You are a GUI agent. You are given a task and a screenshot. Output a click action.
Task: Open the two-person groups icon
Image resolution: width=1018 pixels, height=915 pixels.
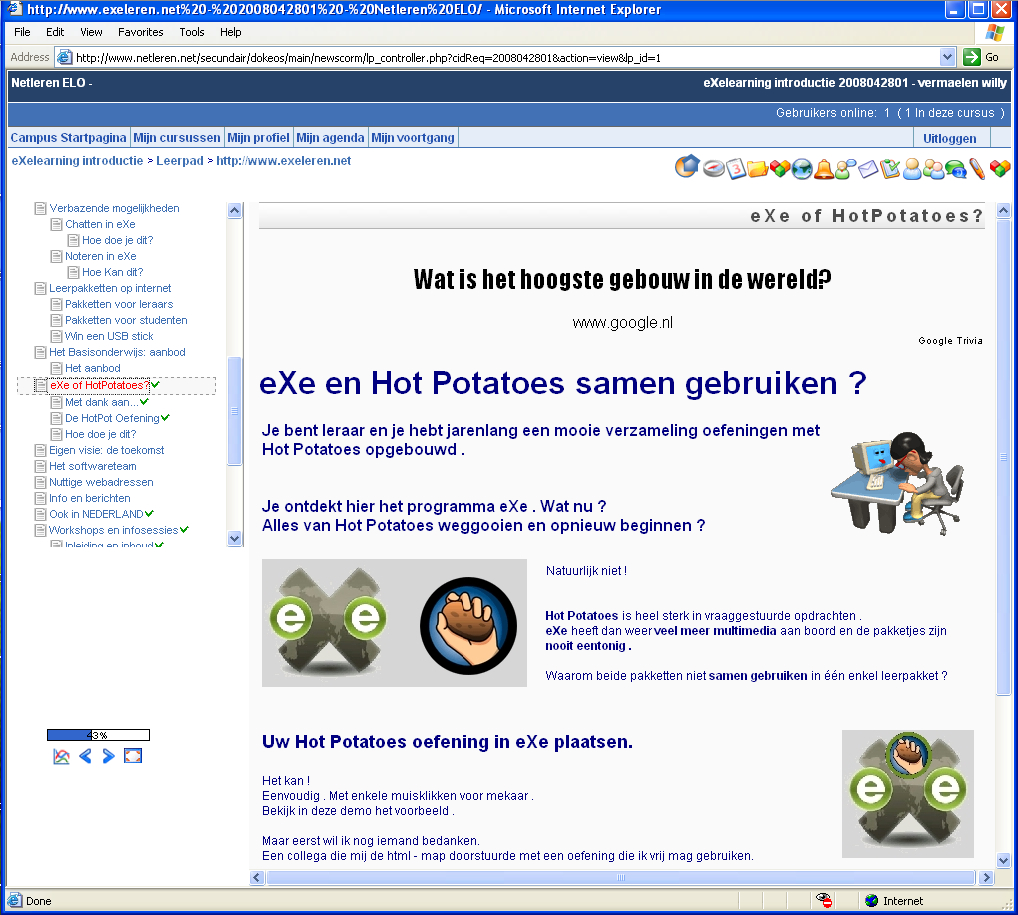click(934, 169)
